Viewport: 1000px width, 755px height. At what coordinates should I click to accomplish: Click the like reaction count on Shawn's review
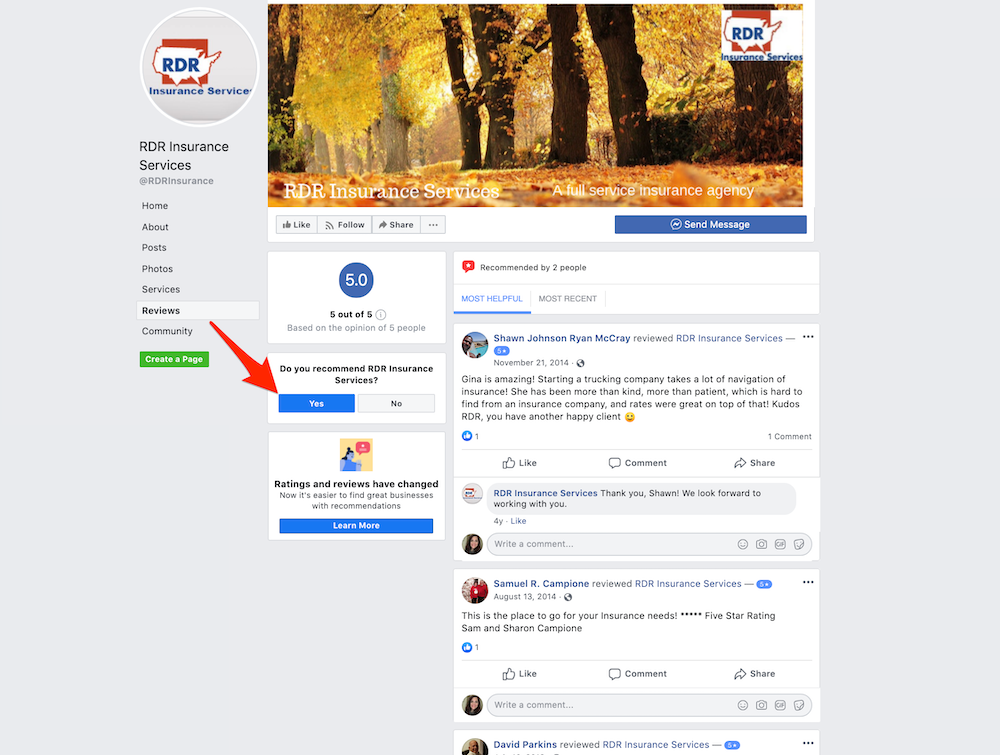click(470, 436)
